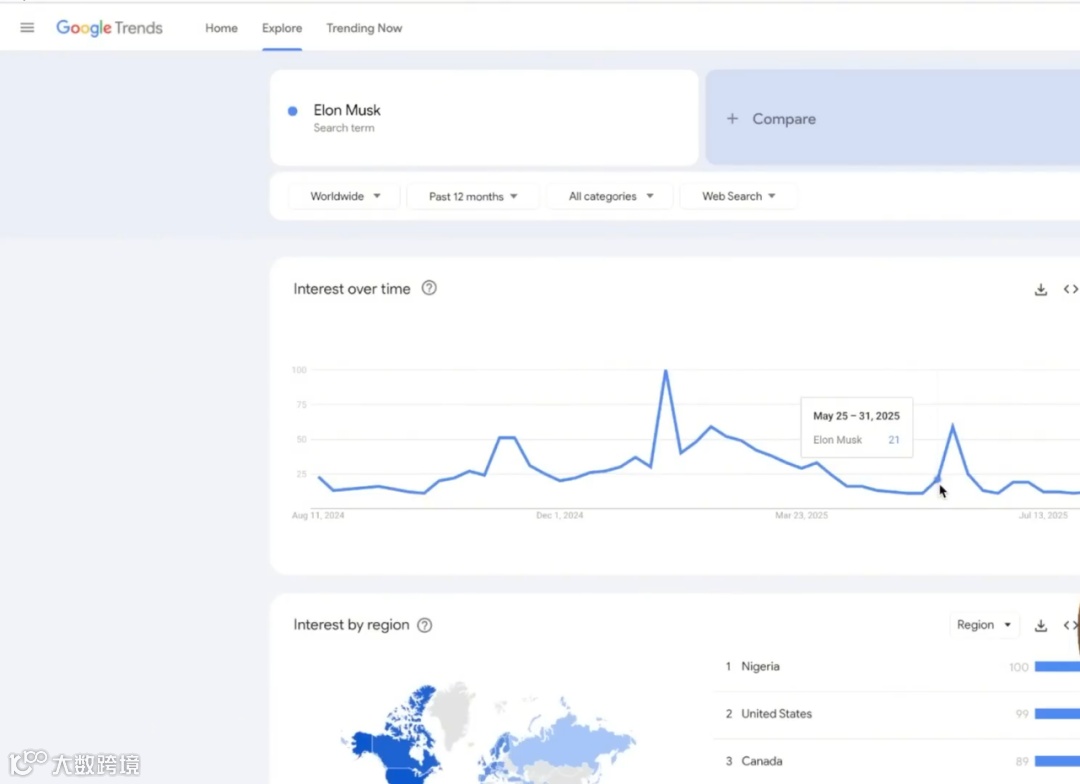Expand the Web Search type dropdown
Image resolution: width=1080 pixels, height=784 pixels.
pyautogui.click(x=738, y=196)
